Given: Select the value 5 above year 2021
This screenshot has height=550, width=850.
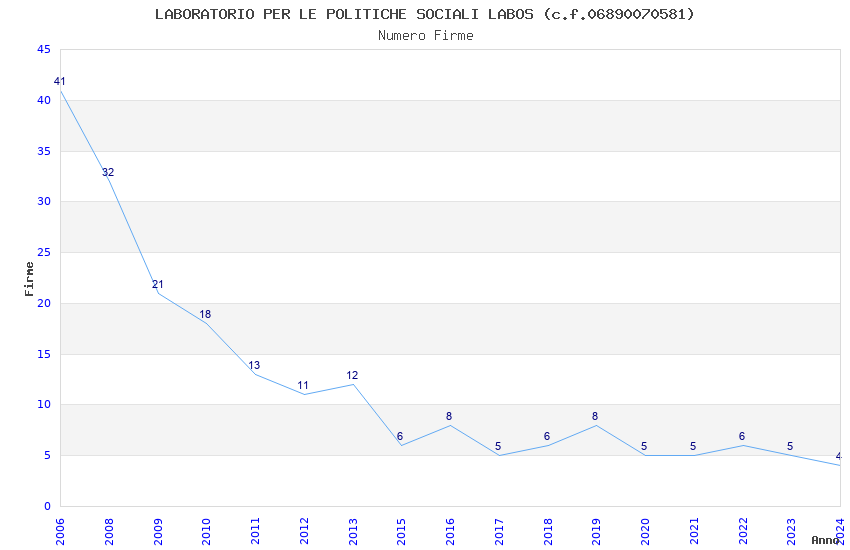Looking at the screenshot, I should (x=693, y=447).
